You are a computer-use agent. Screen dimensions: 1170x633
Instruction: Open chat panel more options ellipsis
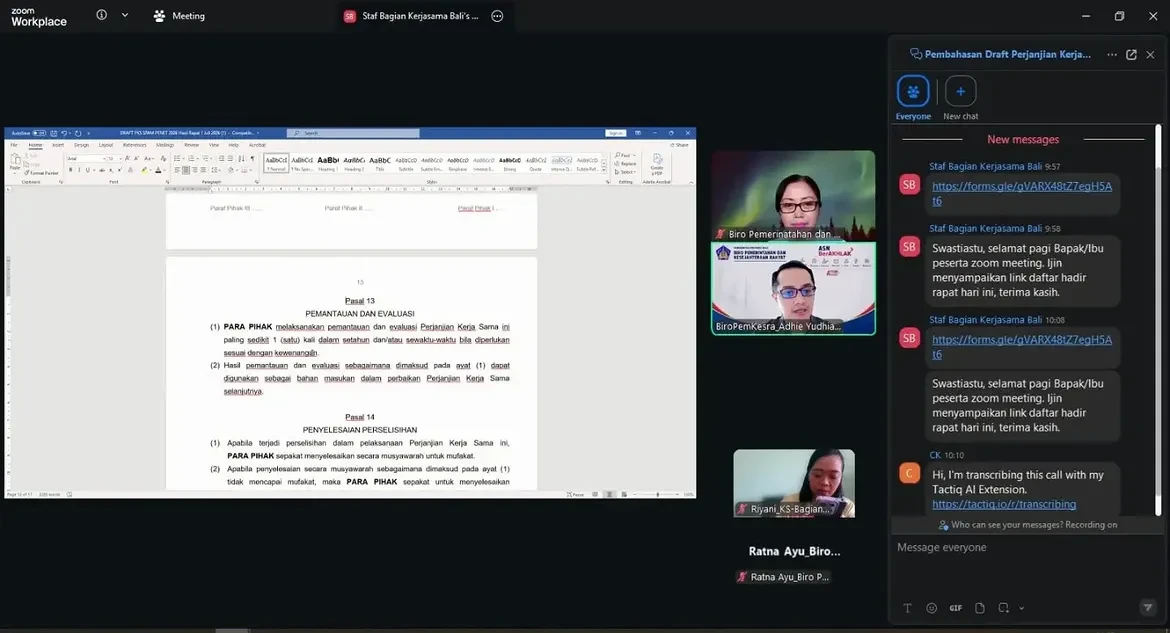1112,54
